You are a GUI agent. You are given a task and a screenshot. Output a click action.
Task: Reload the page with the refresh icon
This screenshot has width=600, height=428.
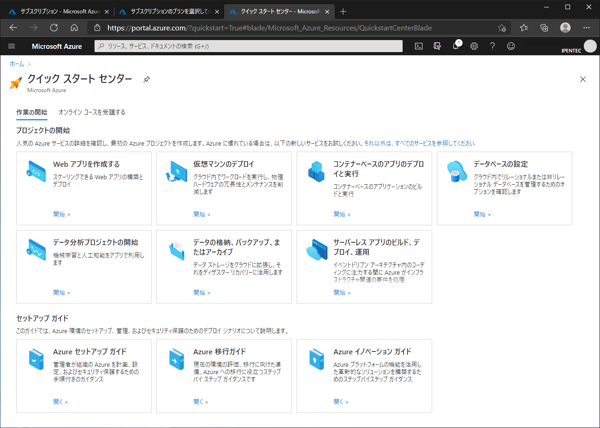(54, 28)
